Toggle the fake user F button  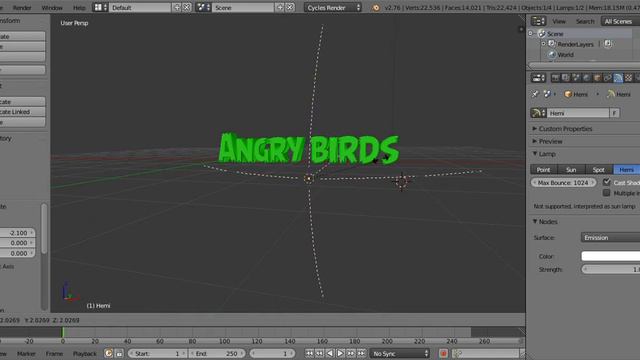tap(614, 113)
